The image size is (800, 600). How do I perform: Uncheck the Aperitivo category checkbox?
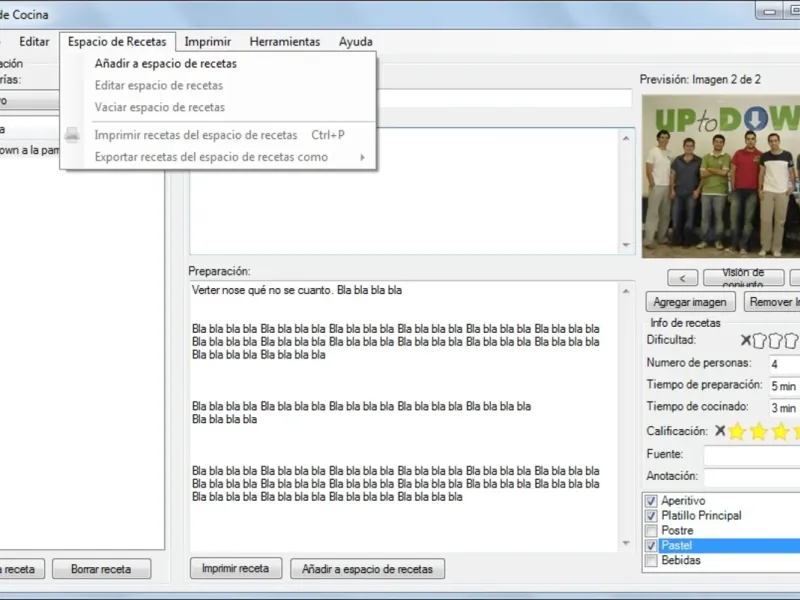coord(651,501)
